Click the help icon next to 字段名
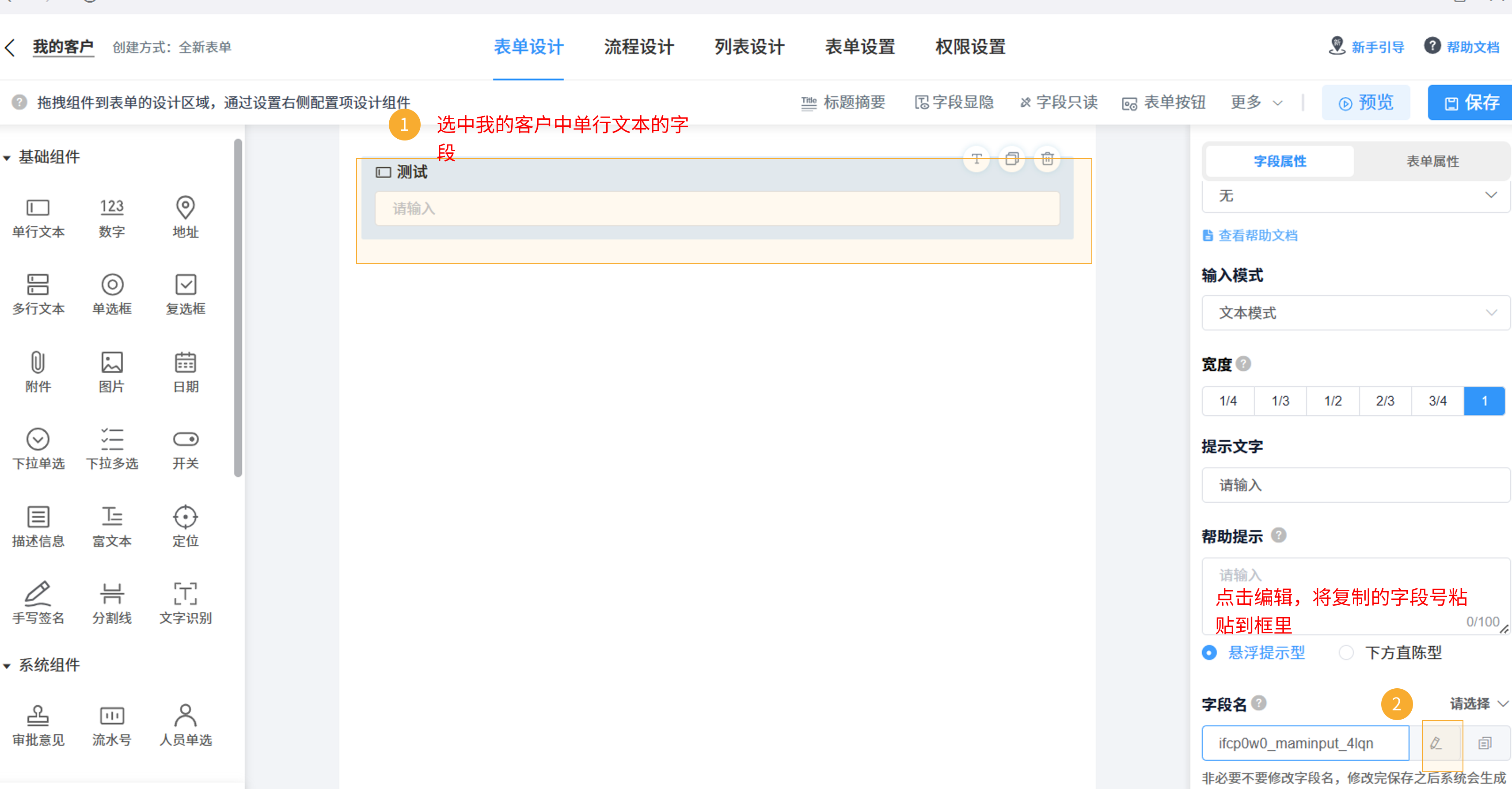The width and height of the screenshot is (1512, 789). coord(1258,703)
